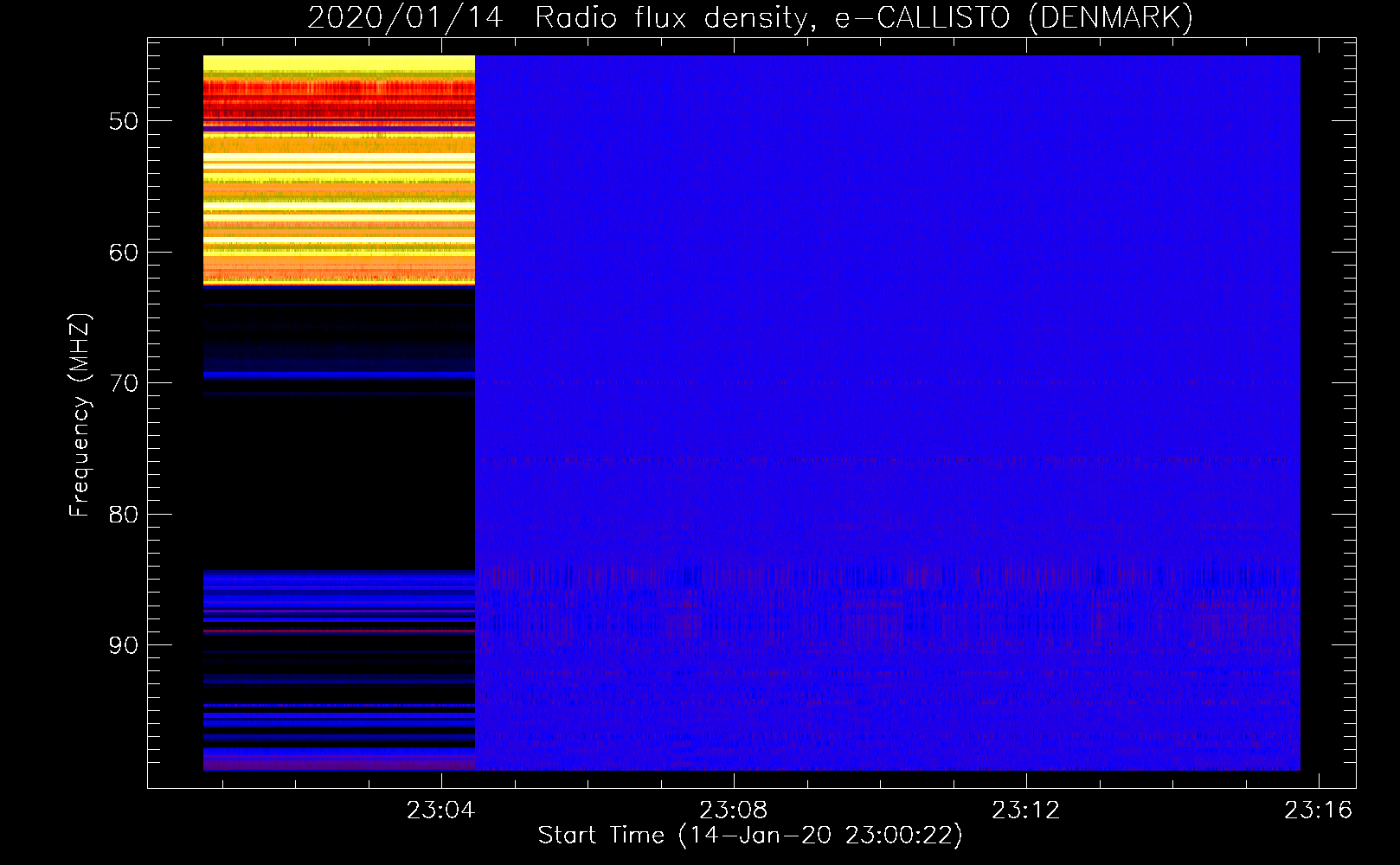Click the plot title '2020/01/14 Radio flux density'

[561, 18]
